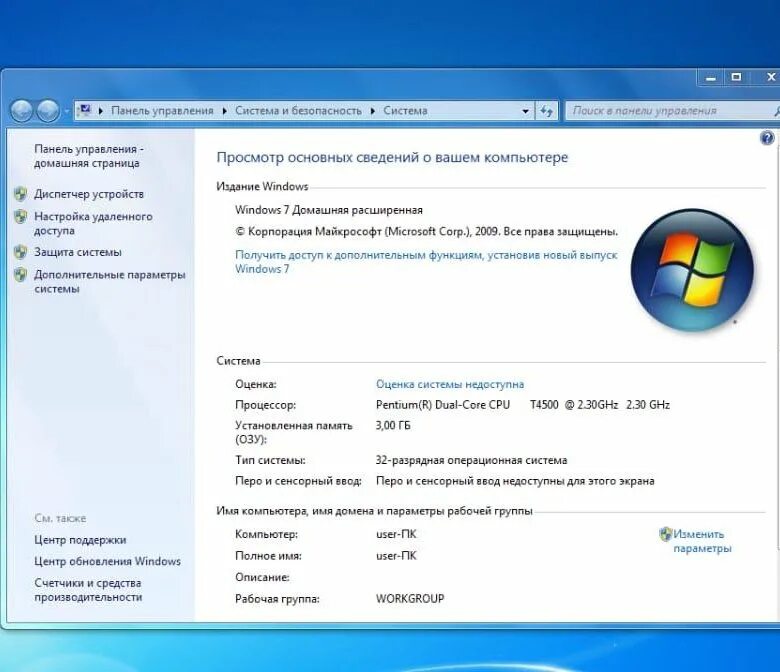Image resolution: width=780 pixels, height=672 pixels.
Task: Close the System window
Action: pyautogui.click(x=769, y=77)
